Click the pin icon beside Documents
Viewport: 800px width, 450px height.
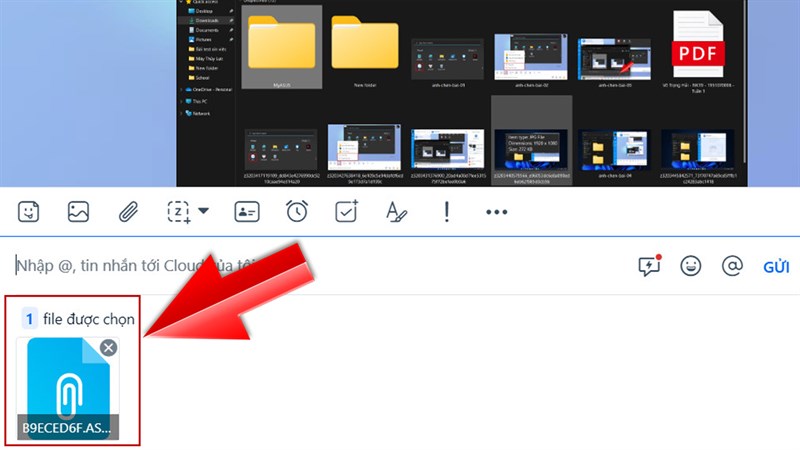tap(231, 30)
